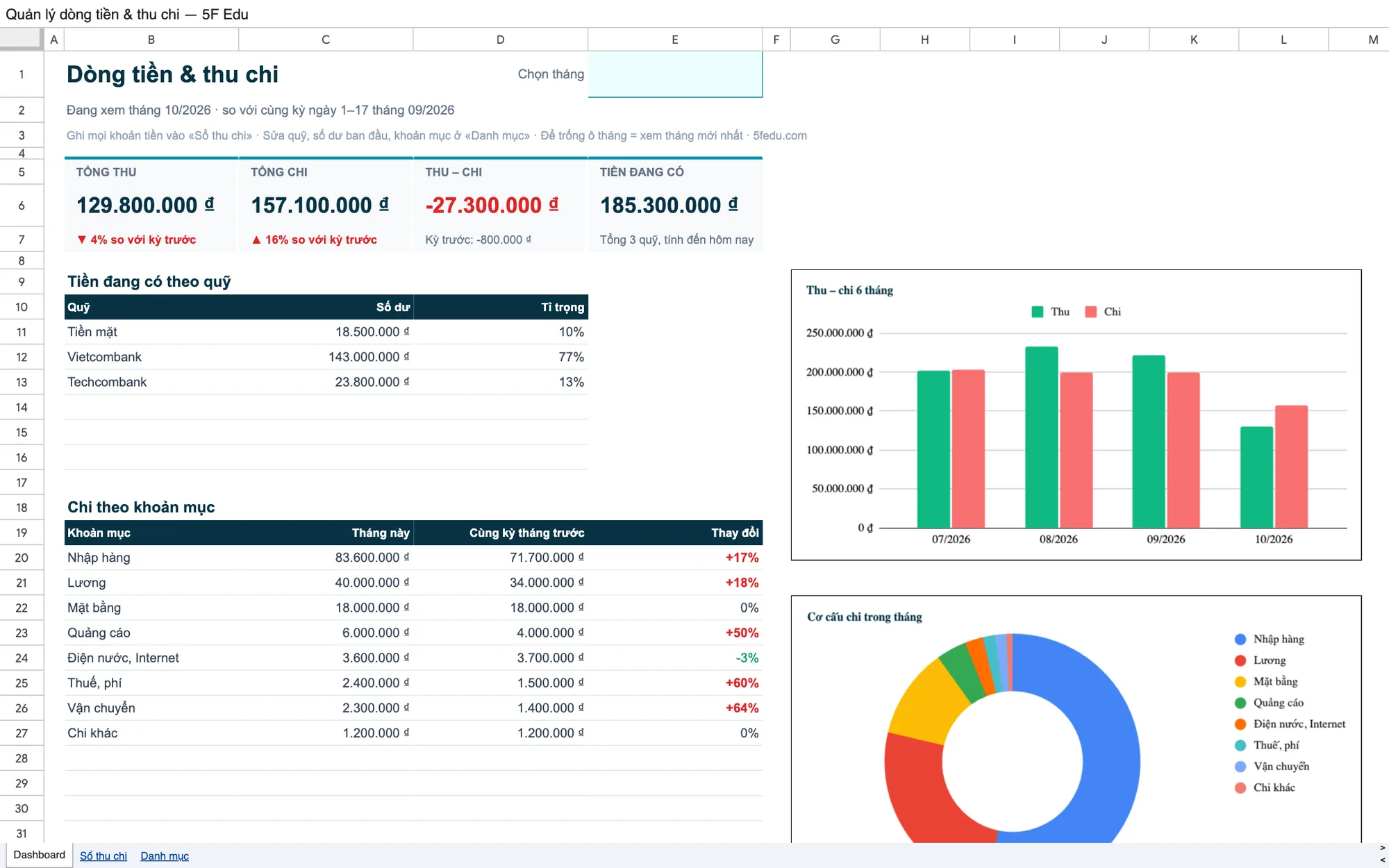Click the Thu – chi 6 tháng chart title
This screenshot has width=1389, height=868.
(x=849, y=290)
